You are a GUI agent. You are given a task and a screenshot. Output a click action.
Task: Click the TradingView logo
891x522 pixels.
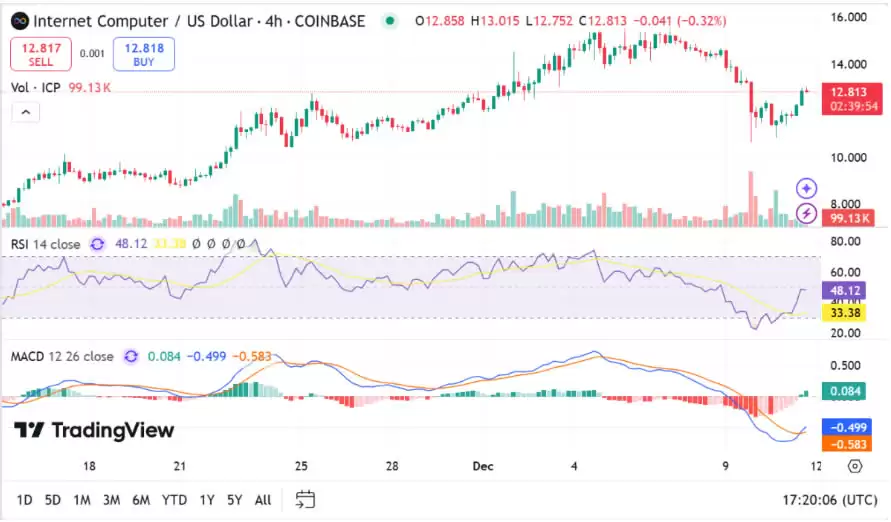pos(94,430)
